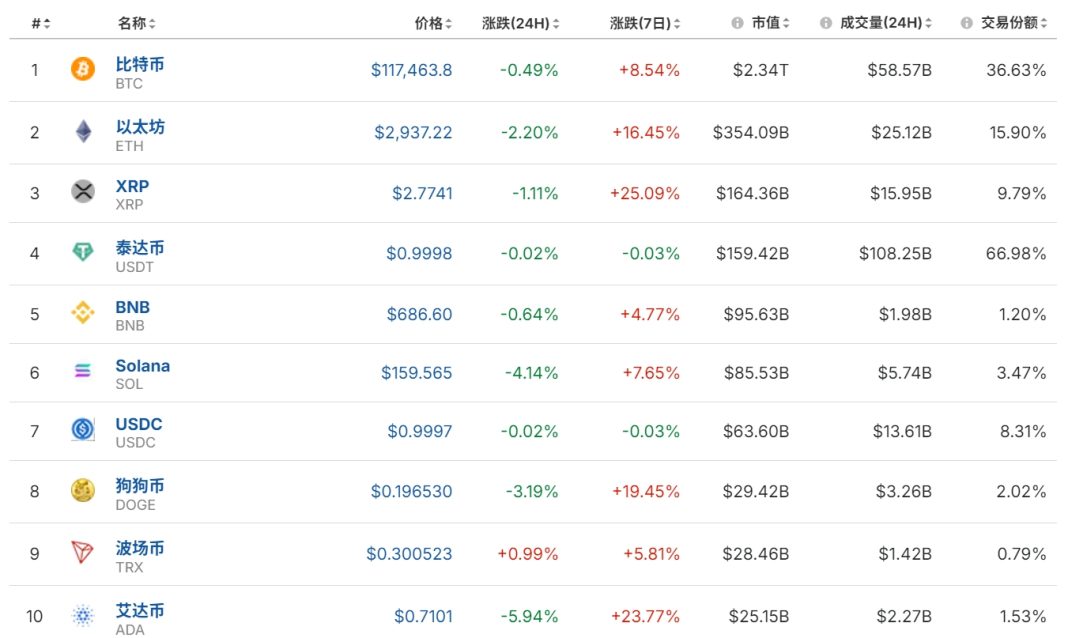Open the BNB coin name link
This screenshot has width=1068, height=638.
pos(132,307)
